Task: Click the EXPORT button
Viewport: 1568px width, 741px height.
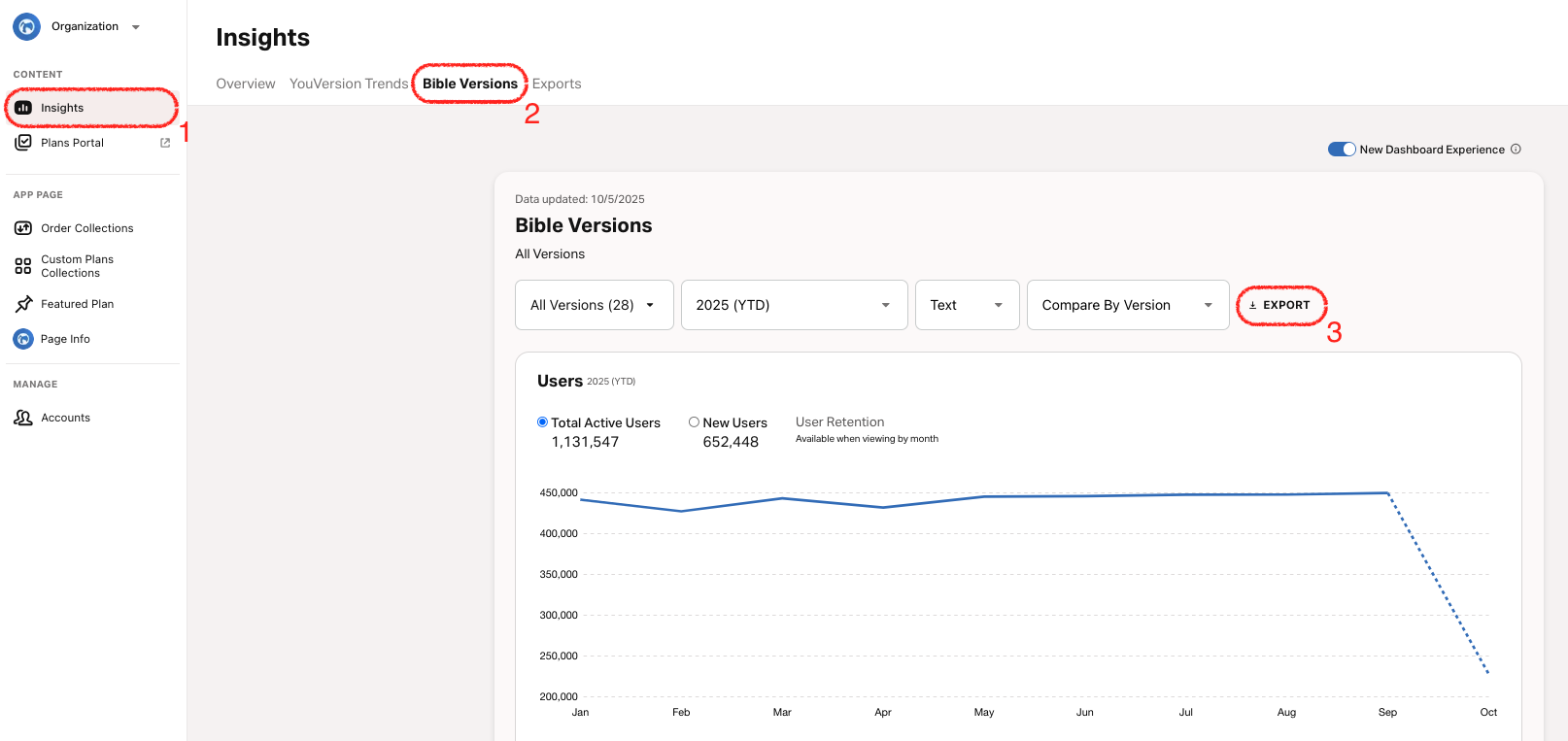Action: point(1280,305)
